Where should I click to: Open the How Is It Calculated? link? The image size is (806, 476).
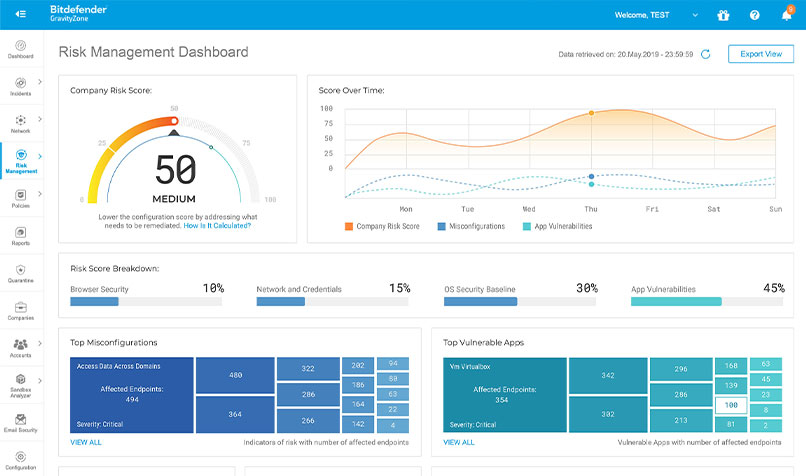[217, 225]
